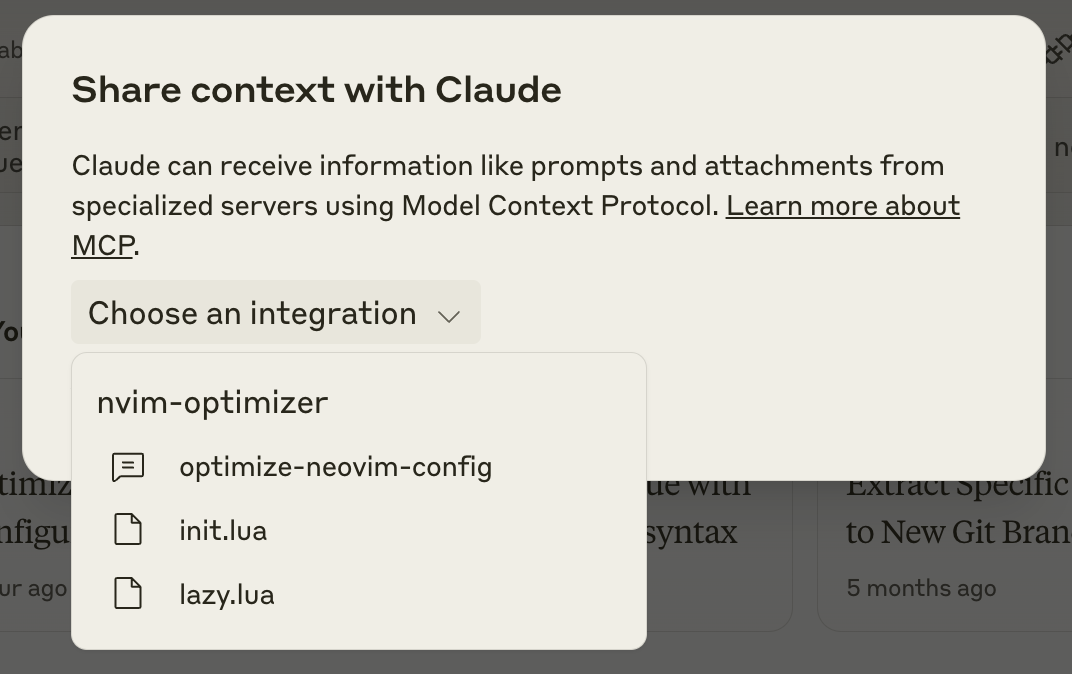Click the file icon next to init.lua
This screenshot has width=1072, height=674.
(x=128, y=530)
